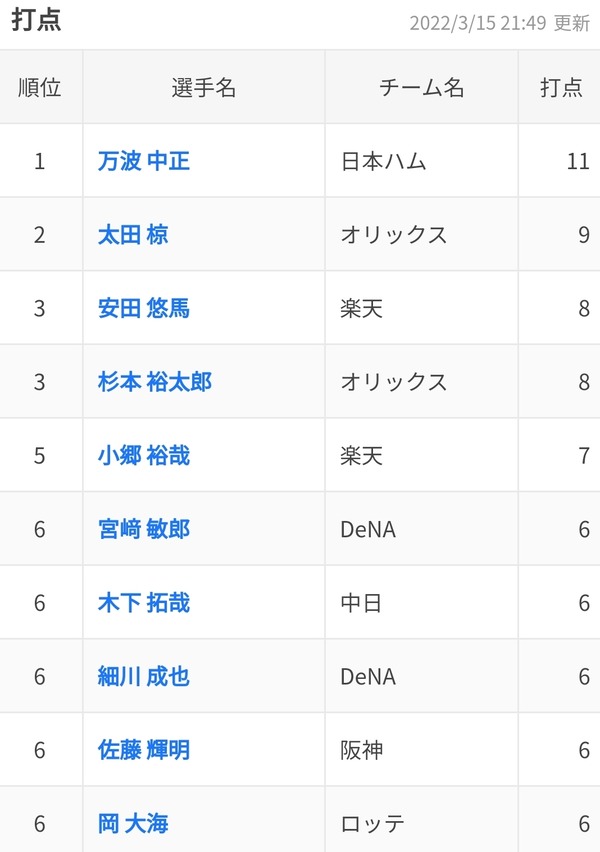Open player page for 小郷 裕哉
This screenshot has height=852, width=600.
click(x=144, y=455)
